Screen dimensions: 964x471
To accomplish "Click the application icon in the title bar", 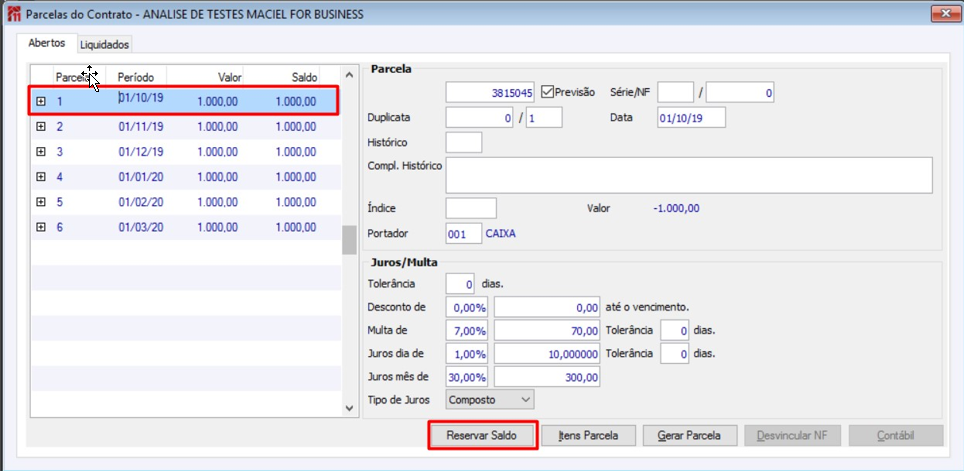I will tap(14, 14).
